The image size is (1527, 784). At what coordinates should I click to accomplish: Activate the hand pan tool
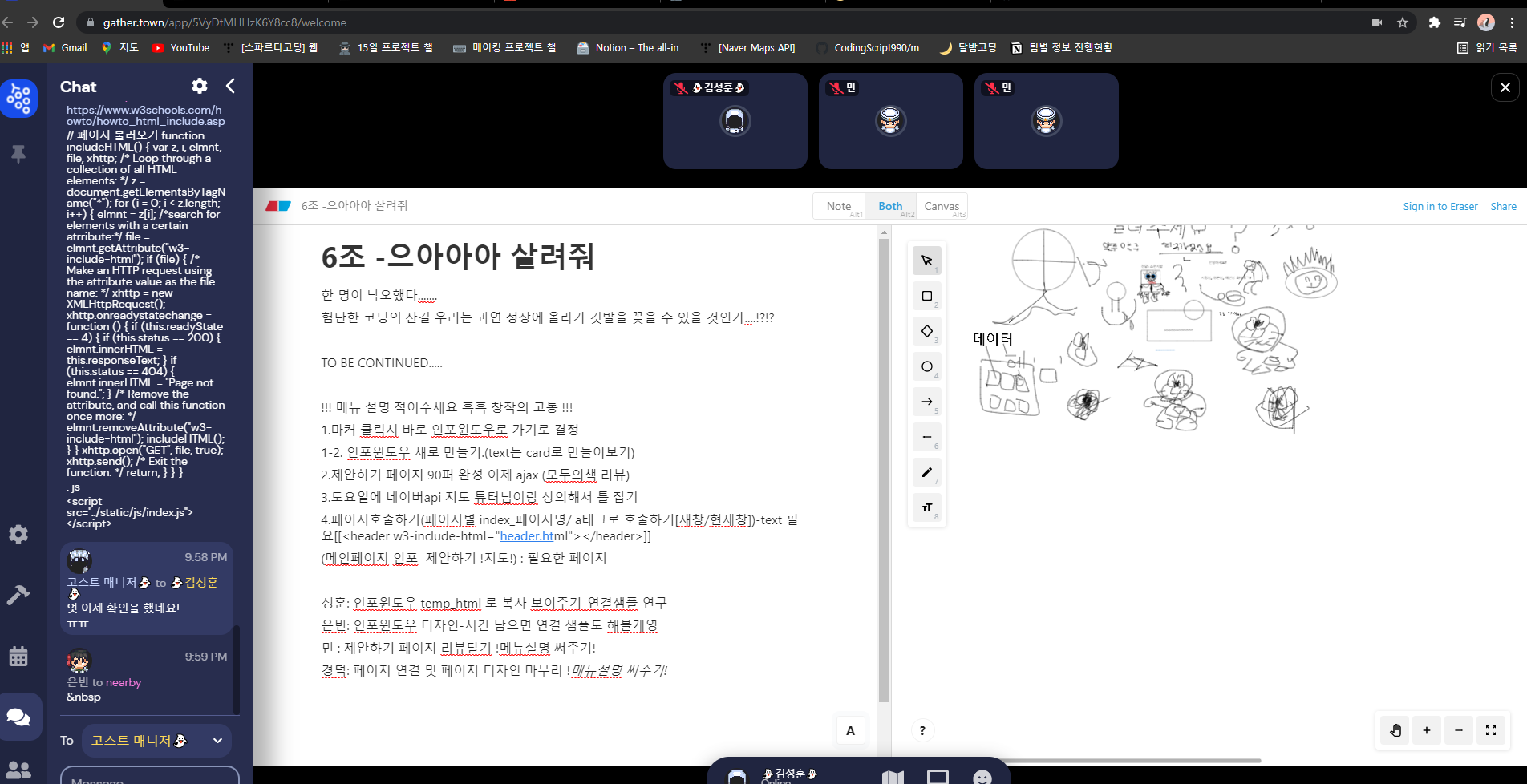pyautogui.click(x=1395, y=730)
